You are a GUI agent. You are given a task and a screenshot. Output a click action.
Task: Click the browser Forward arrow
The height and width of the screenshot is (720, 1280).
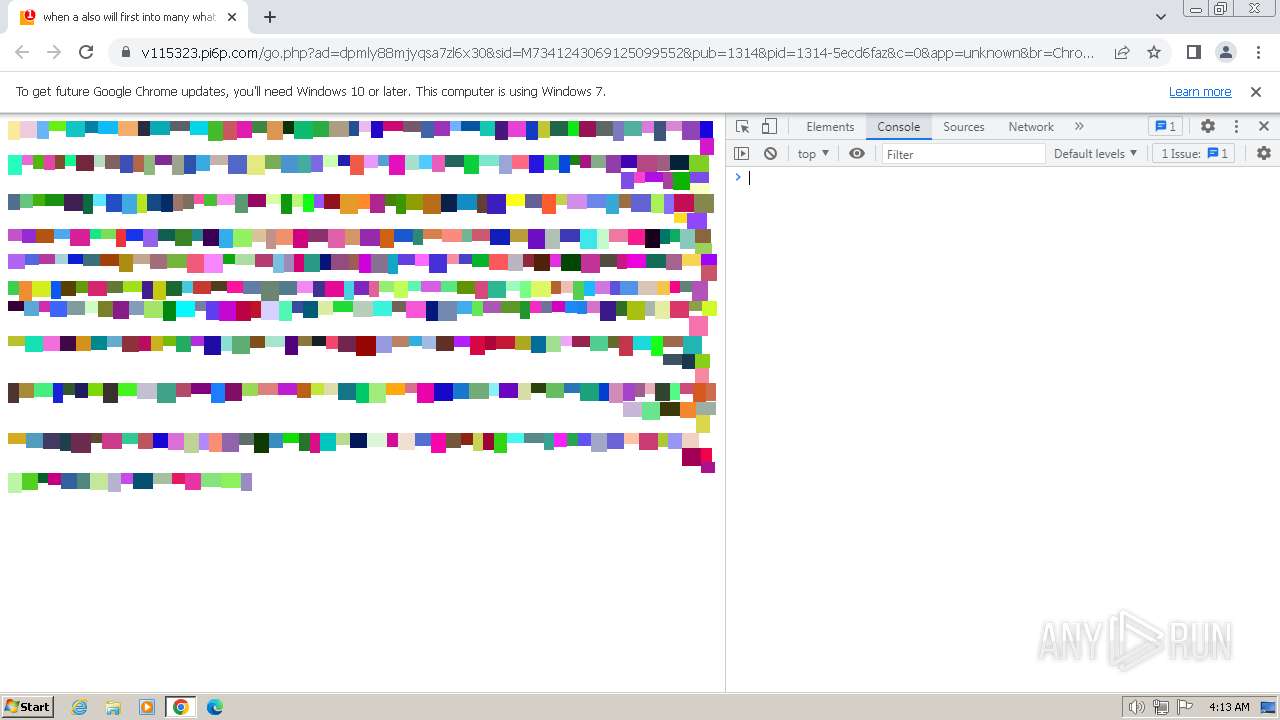[54, 52]
